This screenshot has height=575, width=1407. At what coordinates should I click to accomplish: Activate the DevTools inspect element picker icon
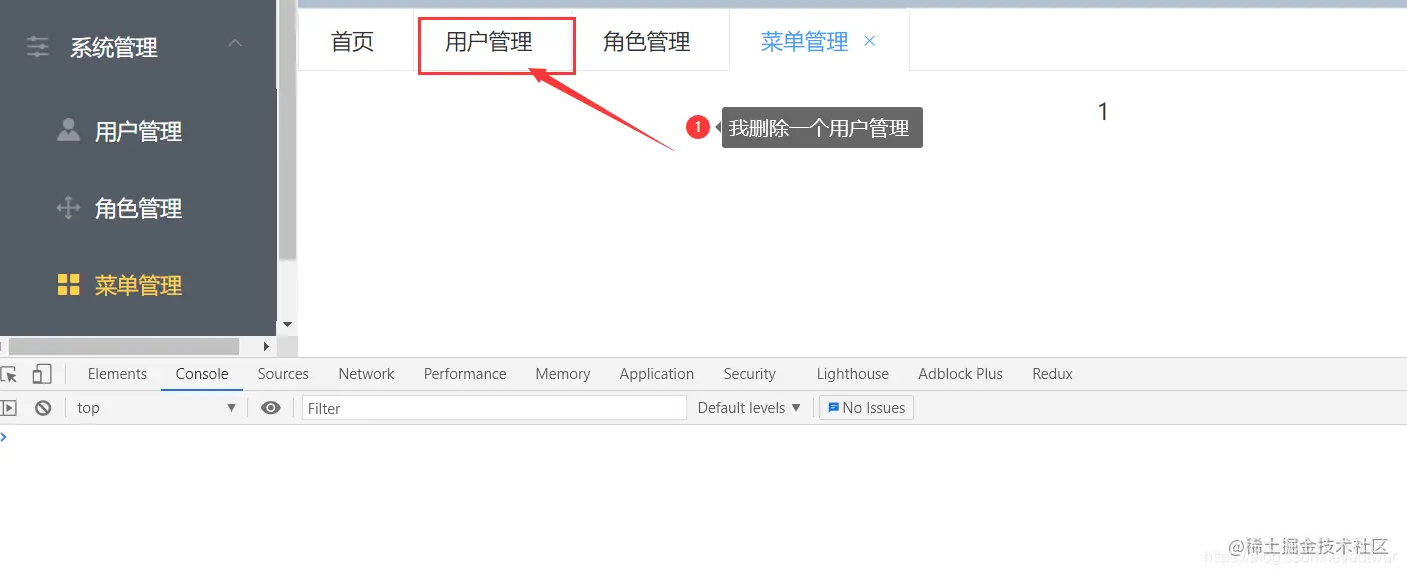10,374
